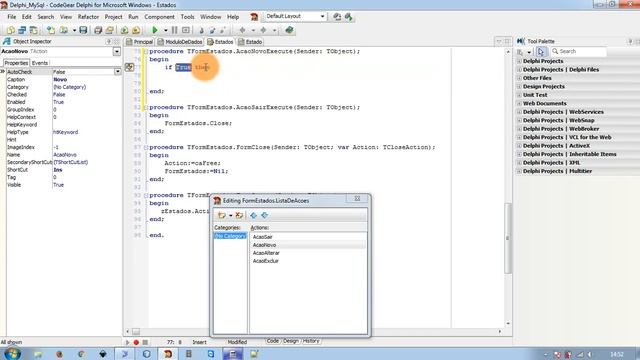Switch to the History view tab

click(311, 341)
